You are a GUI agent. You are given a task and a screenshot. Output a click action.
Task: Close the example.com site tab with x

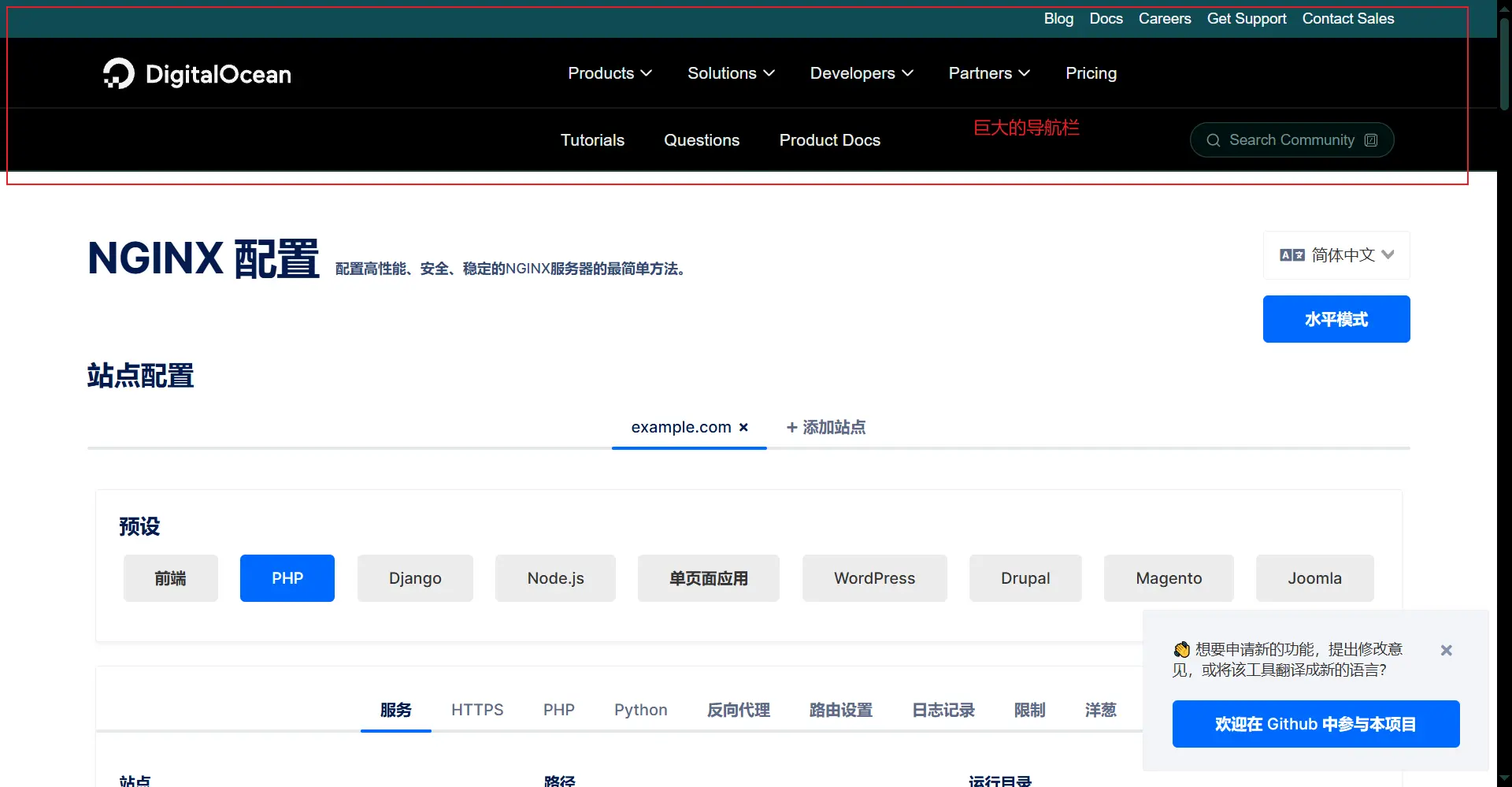point(743,427)
